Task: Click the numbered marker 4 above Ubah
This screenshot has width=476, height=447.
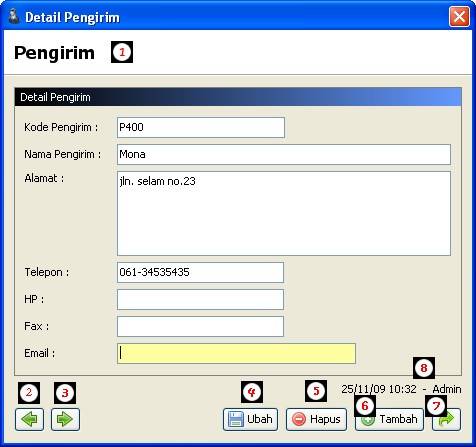Action: (x=252, y=392)
